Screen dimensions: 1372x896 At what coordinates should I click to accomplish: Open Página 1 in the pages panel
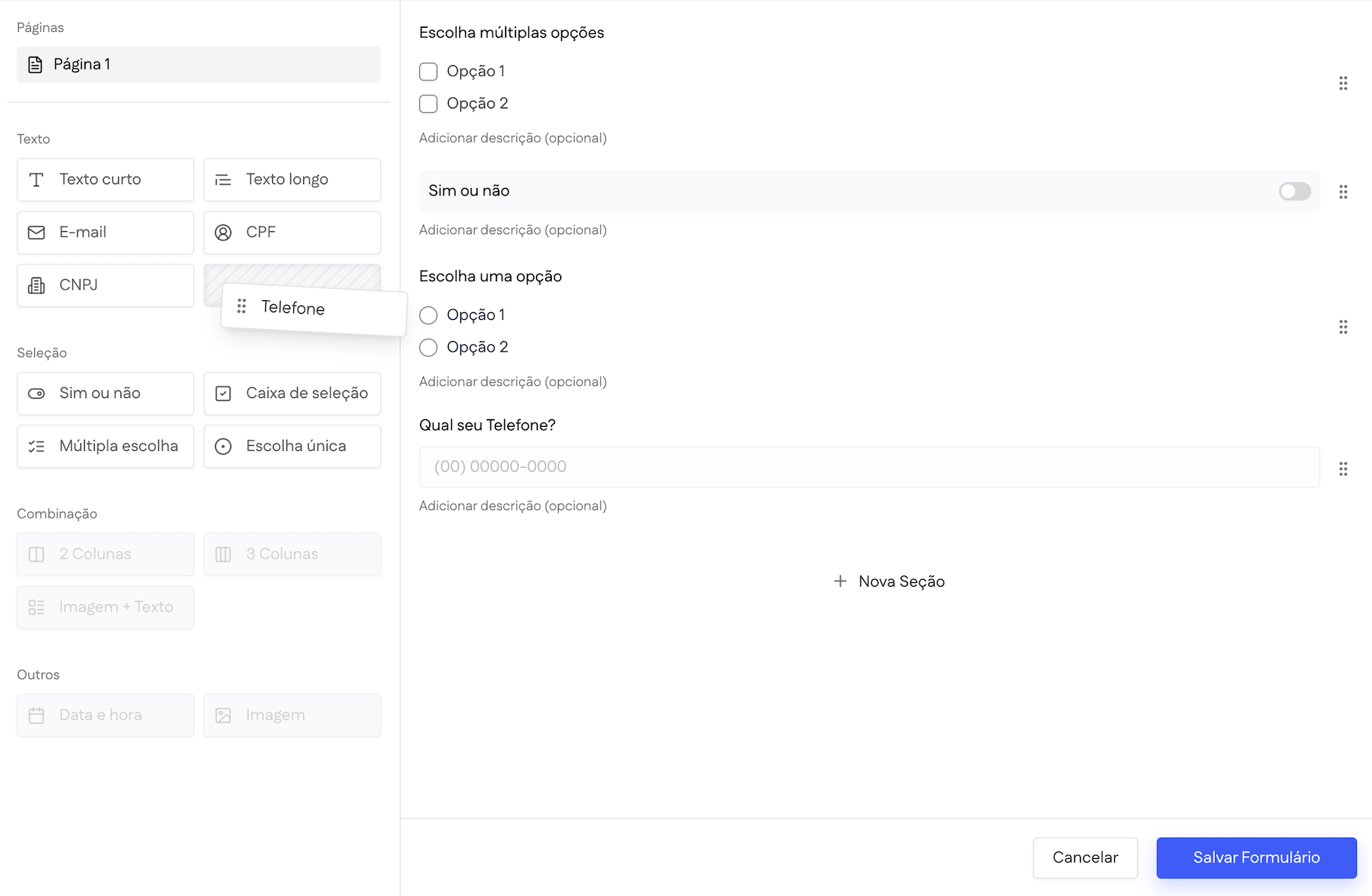tap(198, 64)
